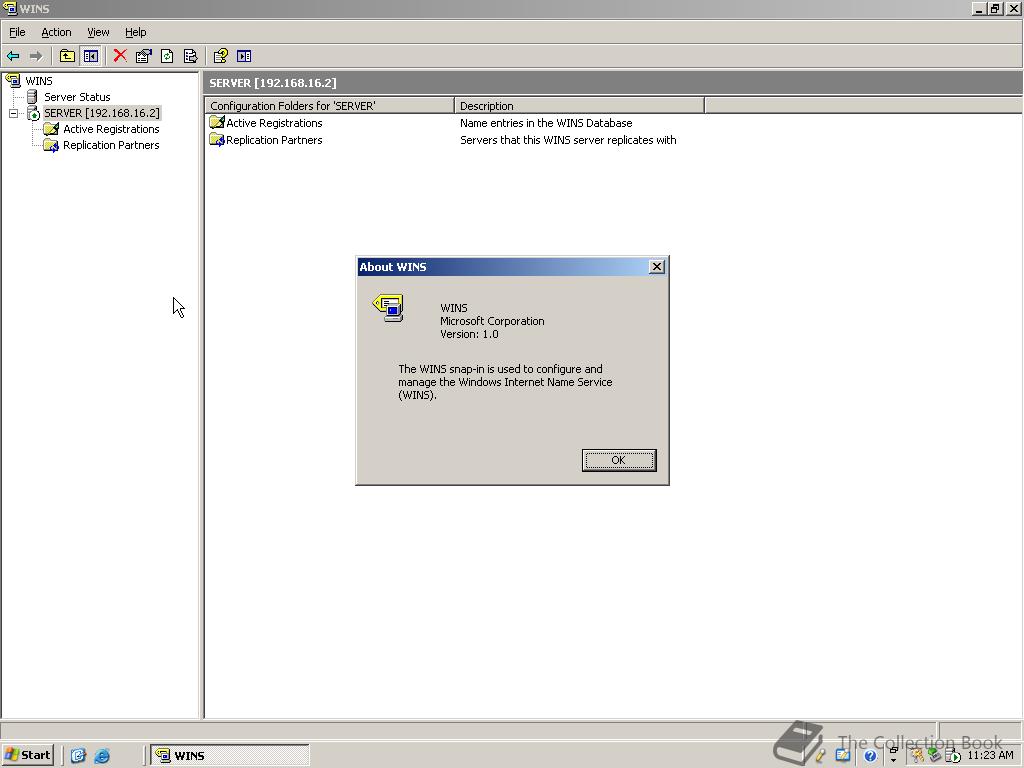Click the Export List toolbar icon
The height and width of the screenshot is (768, 1024).
pyautogui.click(x=190, y=56)
